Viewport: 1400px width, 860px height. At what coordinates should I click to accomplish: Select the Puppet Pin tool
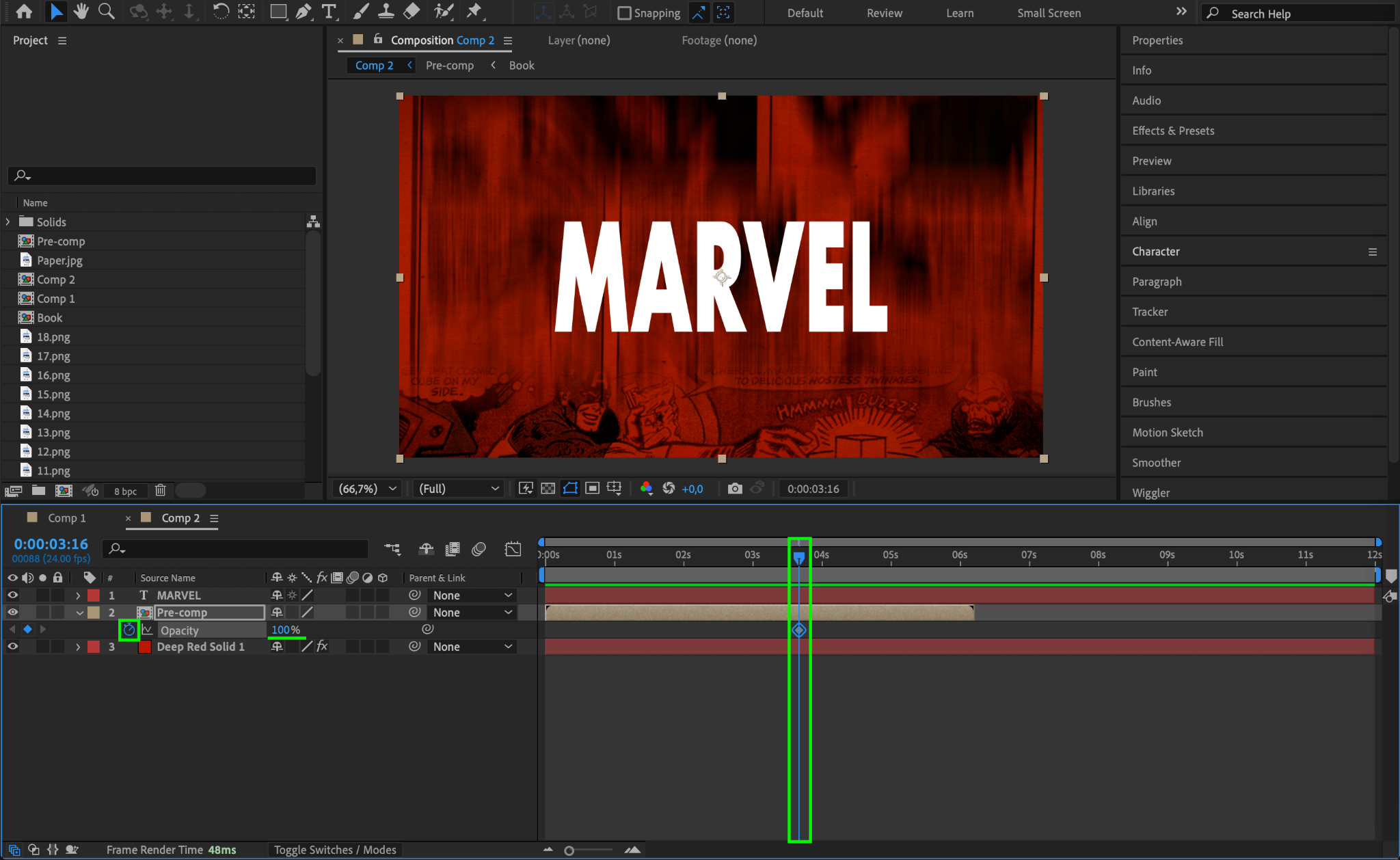pyautogui.click(x=474, y=12)
